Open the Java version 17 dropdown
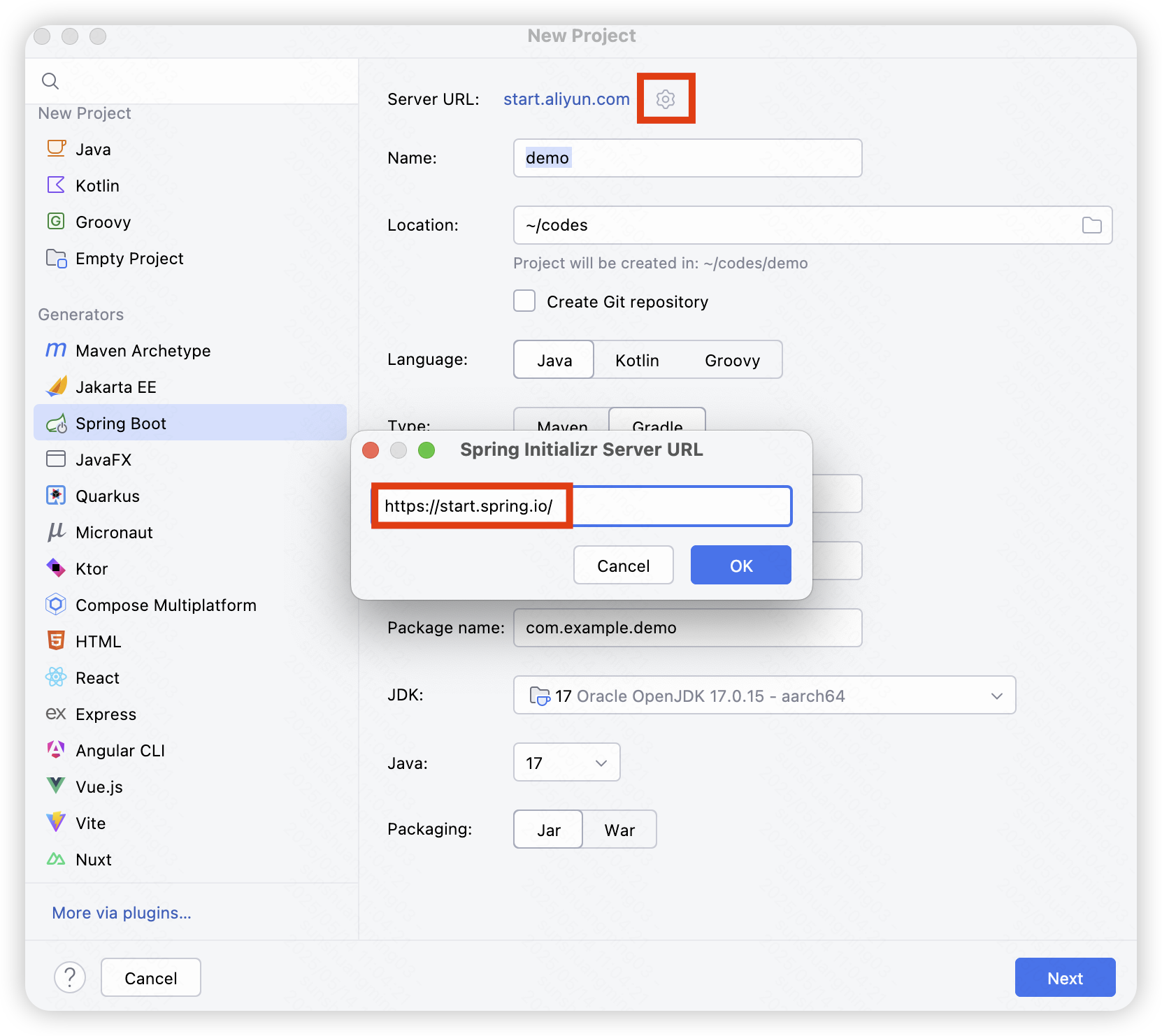The height and width of the screenshot is (1036, 1162). pyautogui.click(x=566, y=763)
